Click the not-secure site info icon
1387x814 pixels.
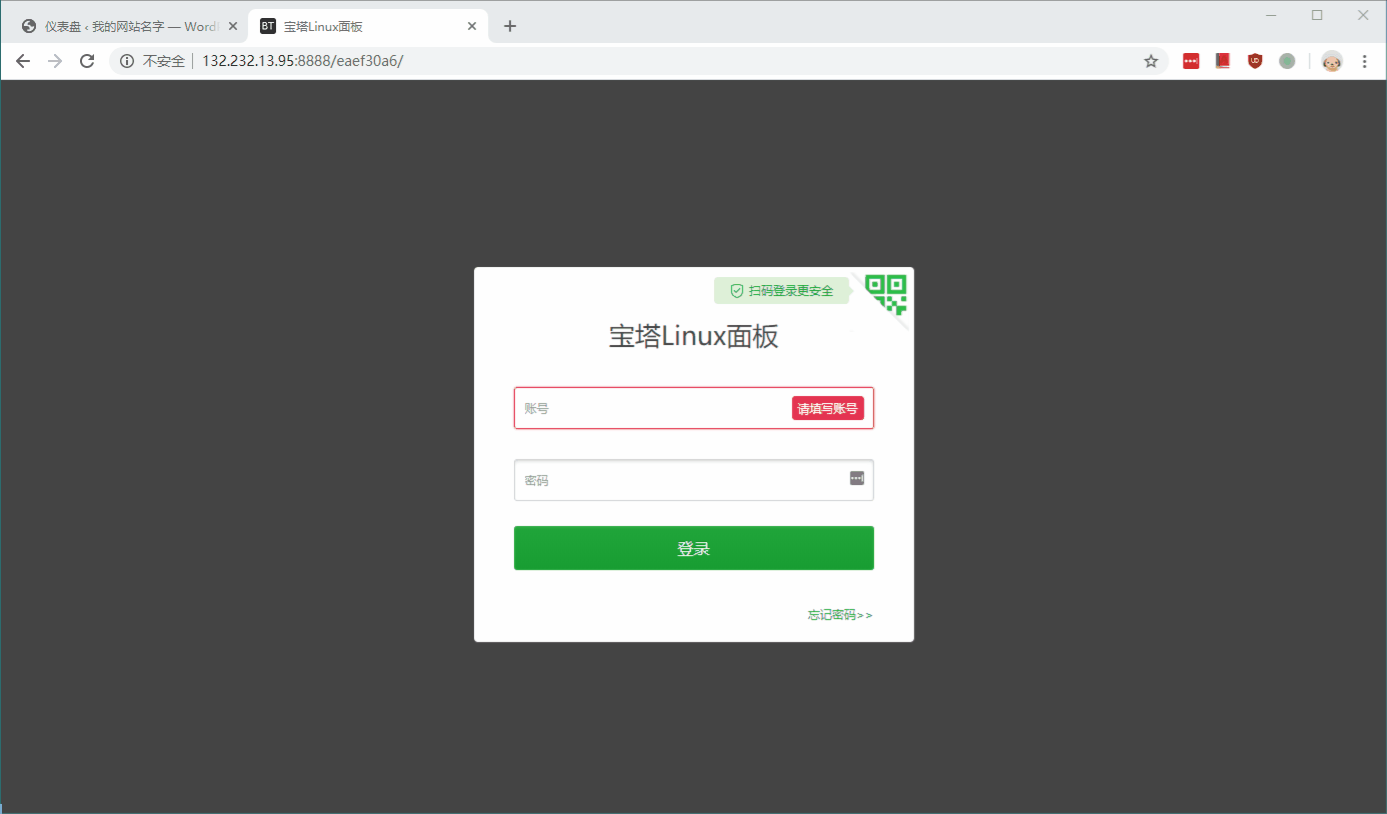pos(127,61)
